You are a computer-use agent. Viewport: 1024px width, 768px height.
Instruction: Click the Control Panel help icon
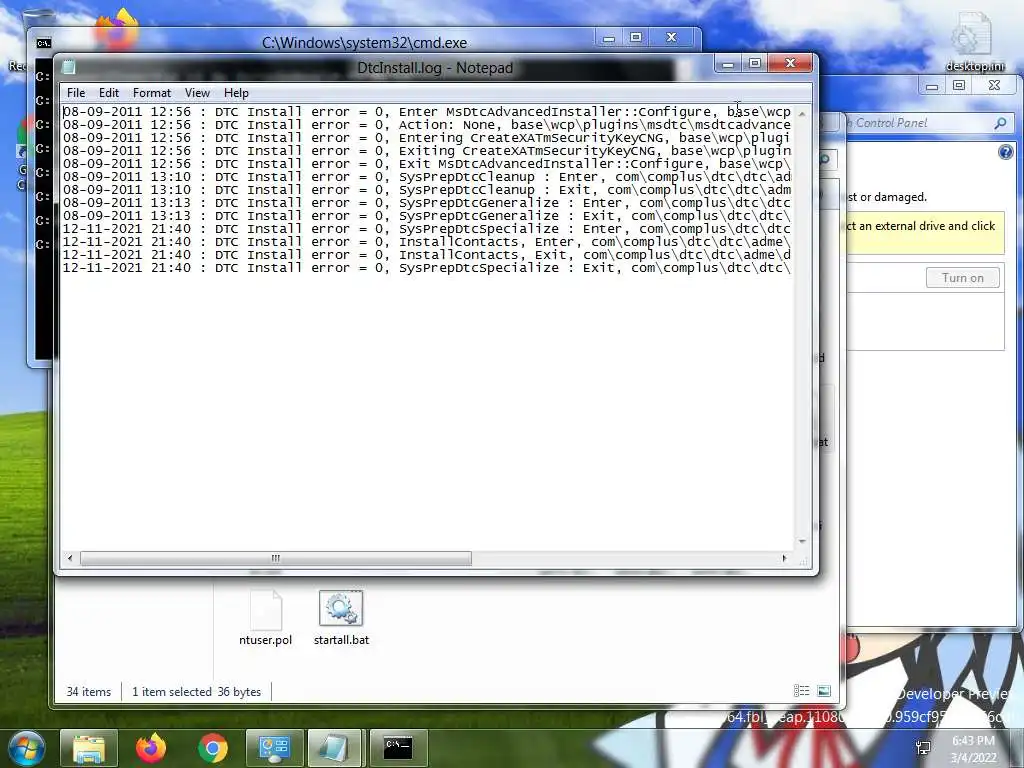coord(1006,152)
